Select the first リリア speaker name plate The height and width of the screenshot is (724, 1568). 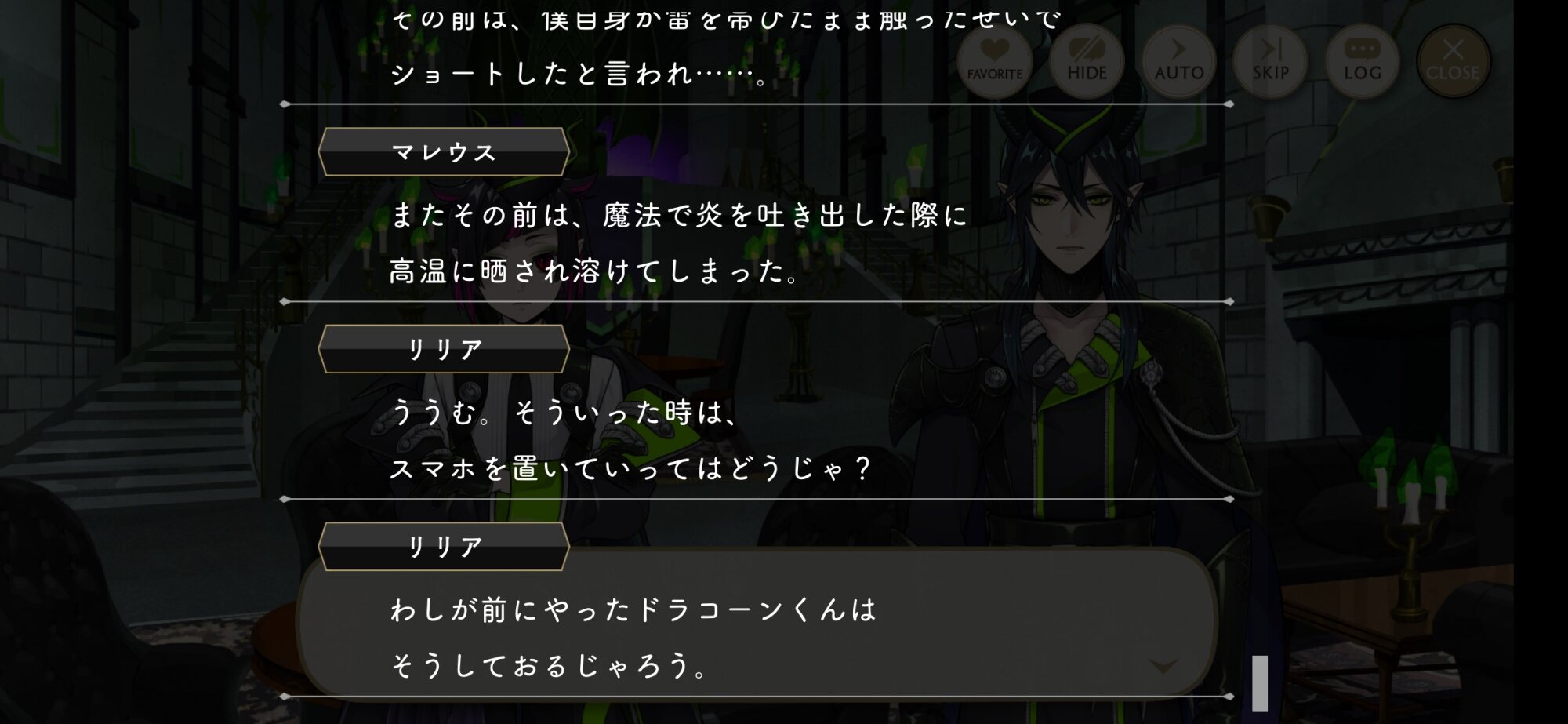(x=444, y=349)
